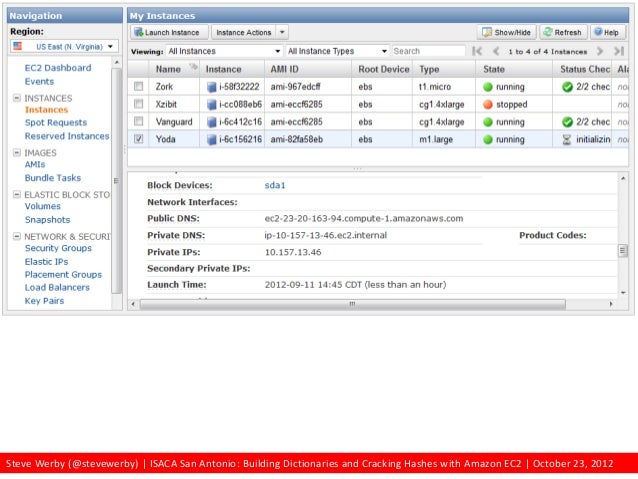The image size is (638, 479).
Task: Click the US flag region icon
Action: [x=17, y=46]
